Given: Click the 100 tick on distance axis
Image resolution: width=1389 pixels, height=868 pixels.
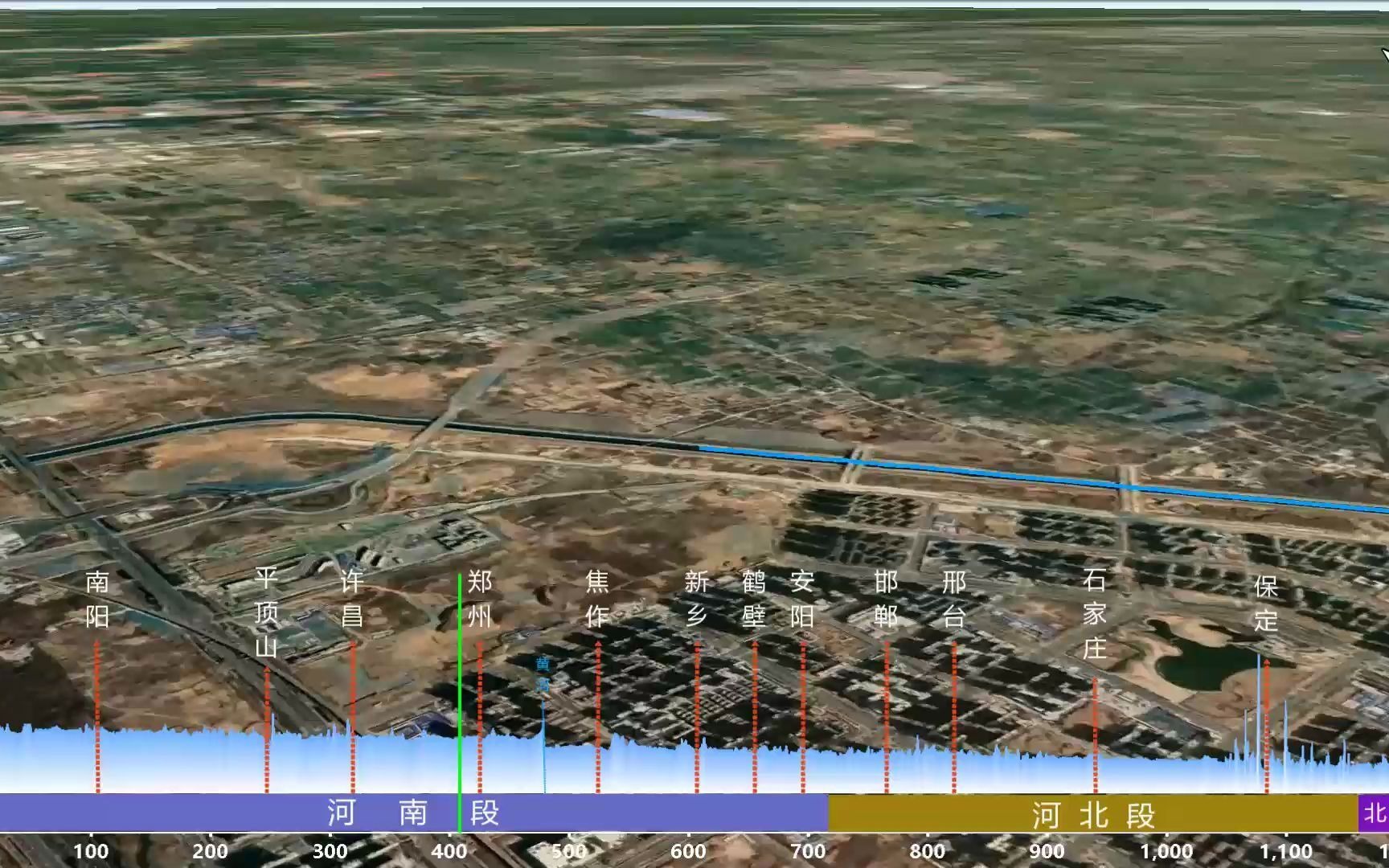Looking at the screenshot, I should 91,851.
